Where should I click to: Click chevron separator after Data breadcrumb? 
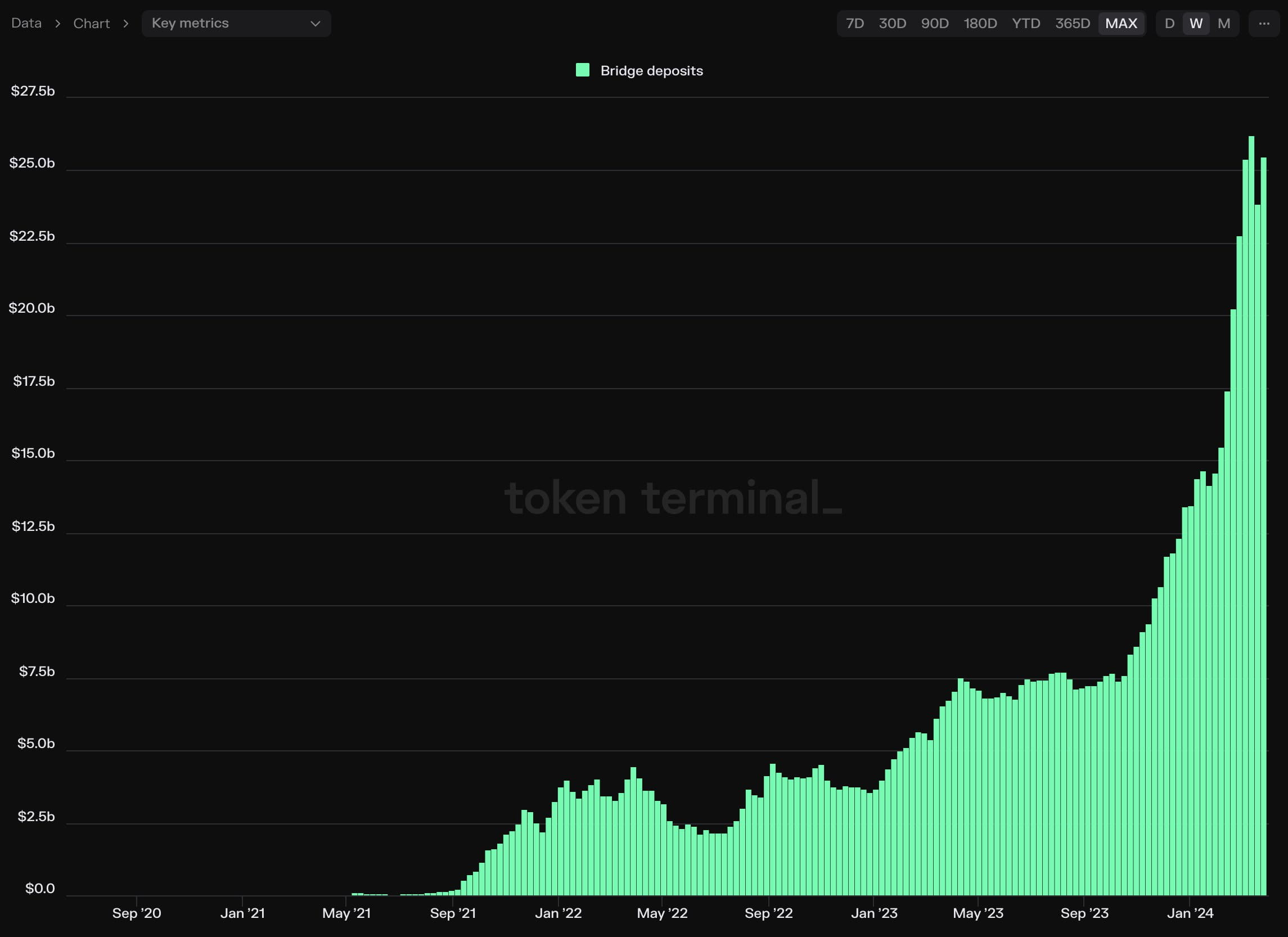tap(57, 24)
